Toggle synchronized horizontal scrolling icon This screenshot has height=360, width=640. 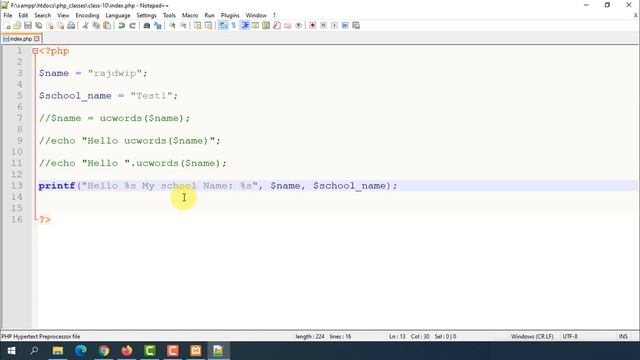tap(209, 25)
